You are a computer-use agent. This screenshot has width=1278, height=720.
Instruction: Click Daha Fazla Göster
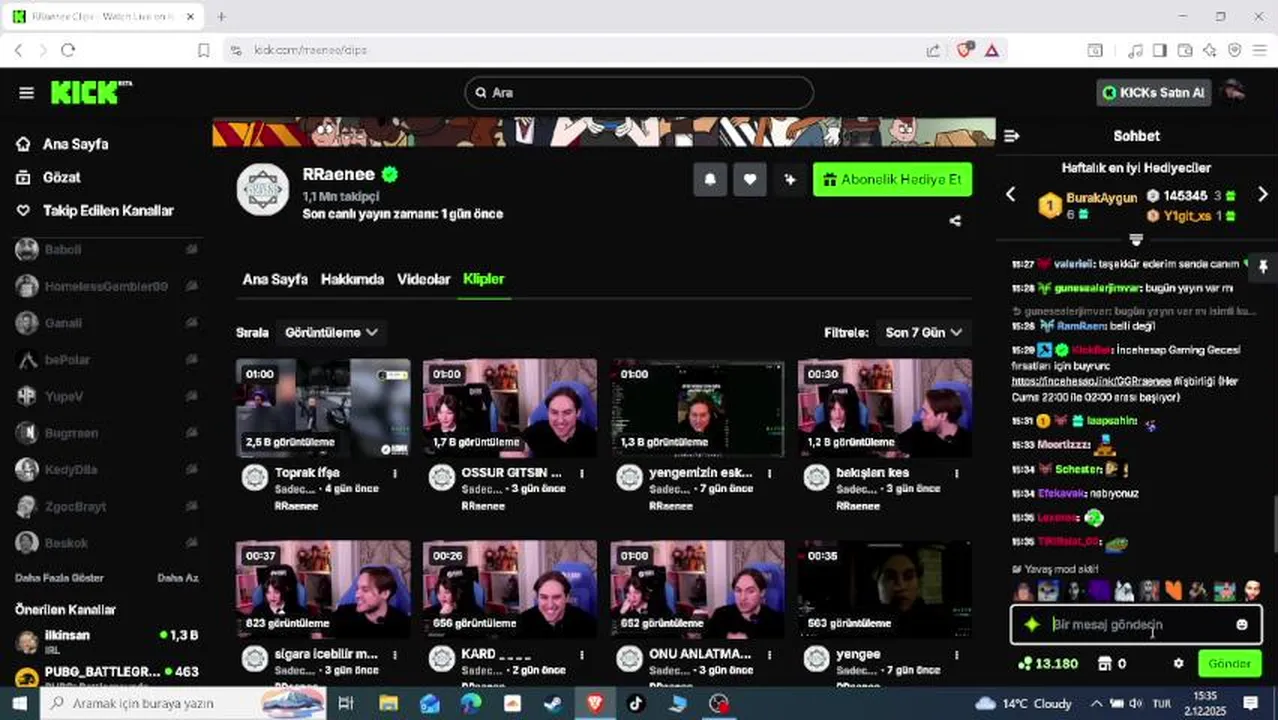click(x=59, y=578)
